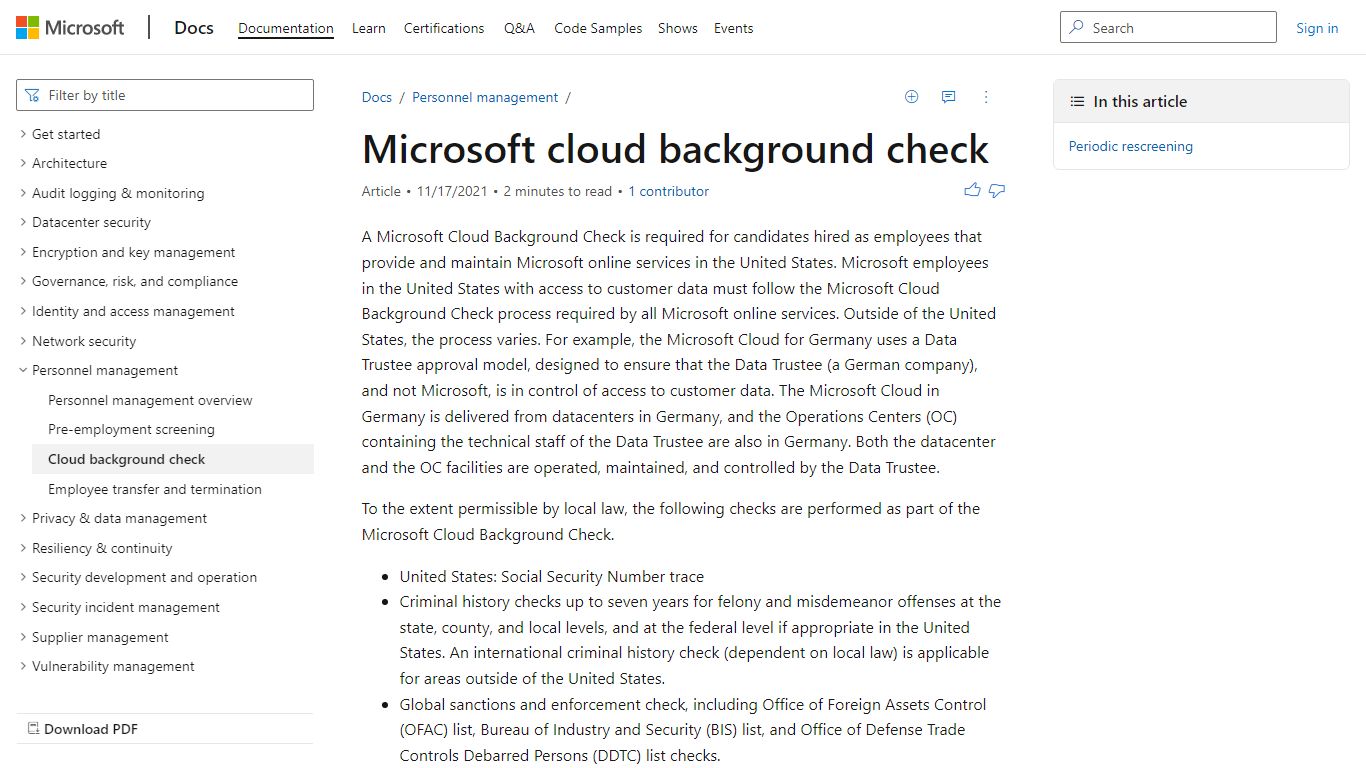
Task: Click the '2 minutes to read' text
Action: (x=557, y=191)
